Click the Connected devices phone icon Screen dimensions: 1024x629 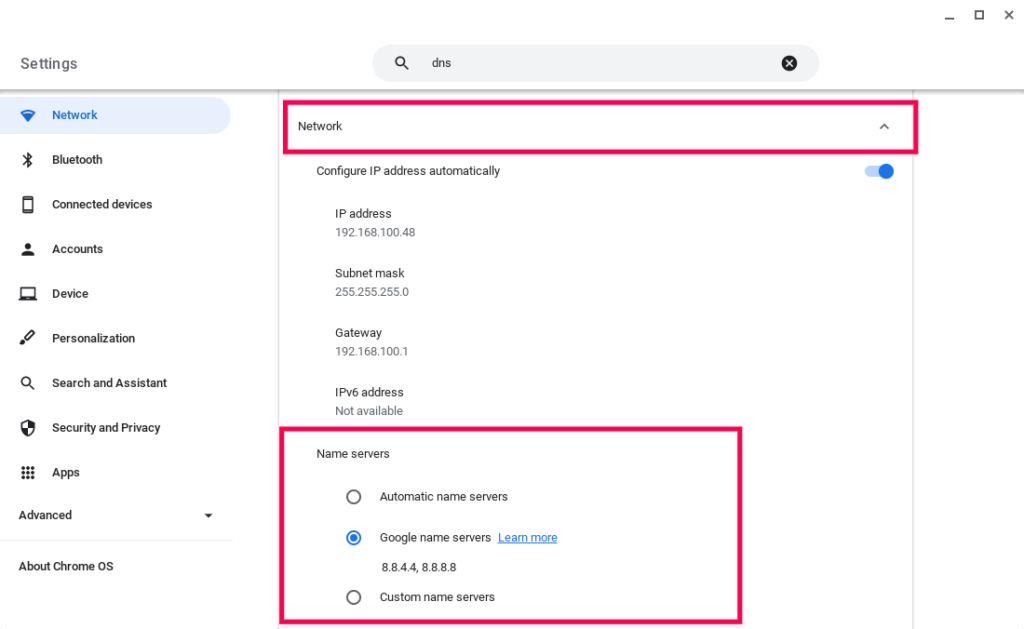click(27, 204)
